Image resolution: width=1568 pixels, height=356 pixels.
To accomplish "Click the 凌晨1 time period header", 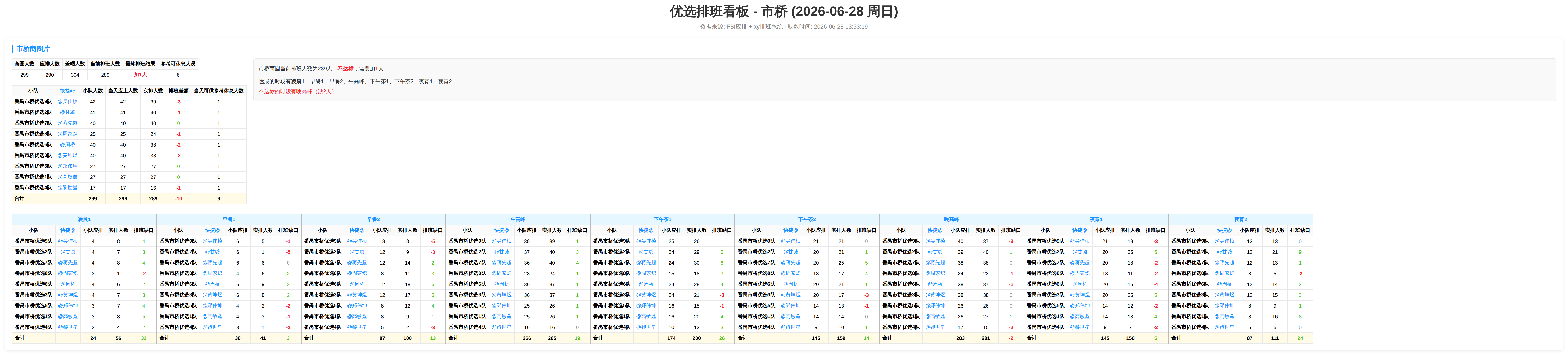I will pyautogui.click(x=84, y=220).
